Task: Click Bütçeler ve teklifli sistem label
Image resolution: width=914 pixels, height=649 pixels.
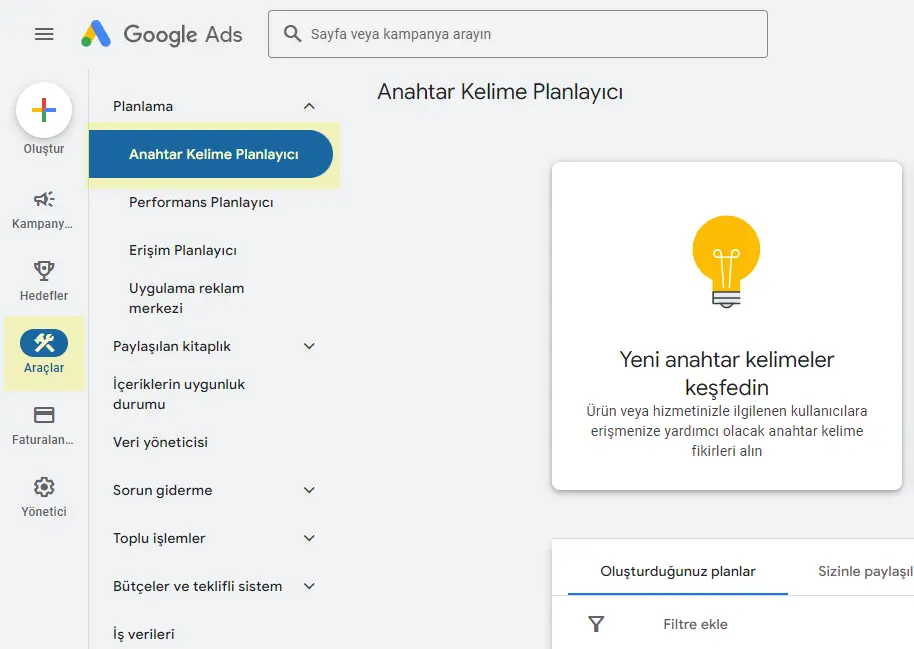Action: [x=198, y=586]
